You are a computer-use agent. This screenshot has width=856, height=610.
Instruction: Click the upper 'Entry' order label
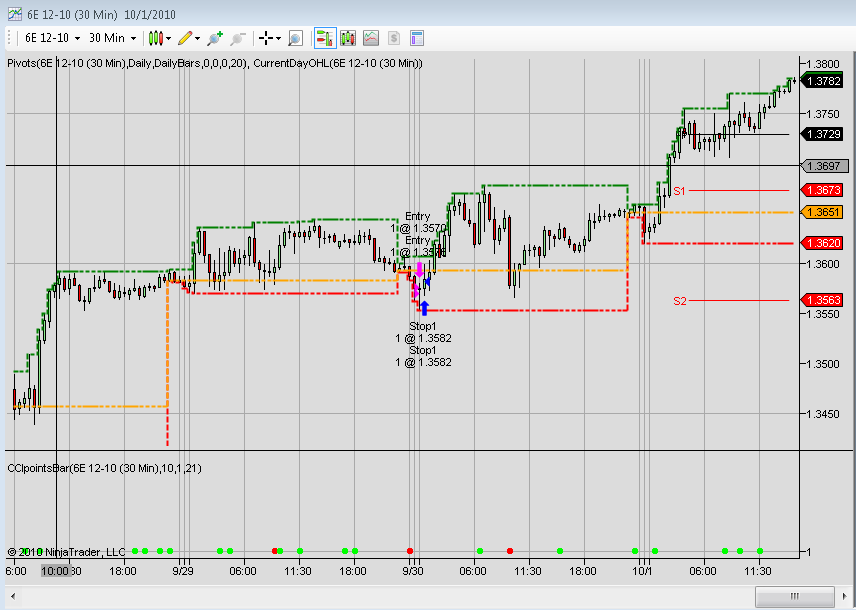tap(418, 216)
